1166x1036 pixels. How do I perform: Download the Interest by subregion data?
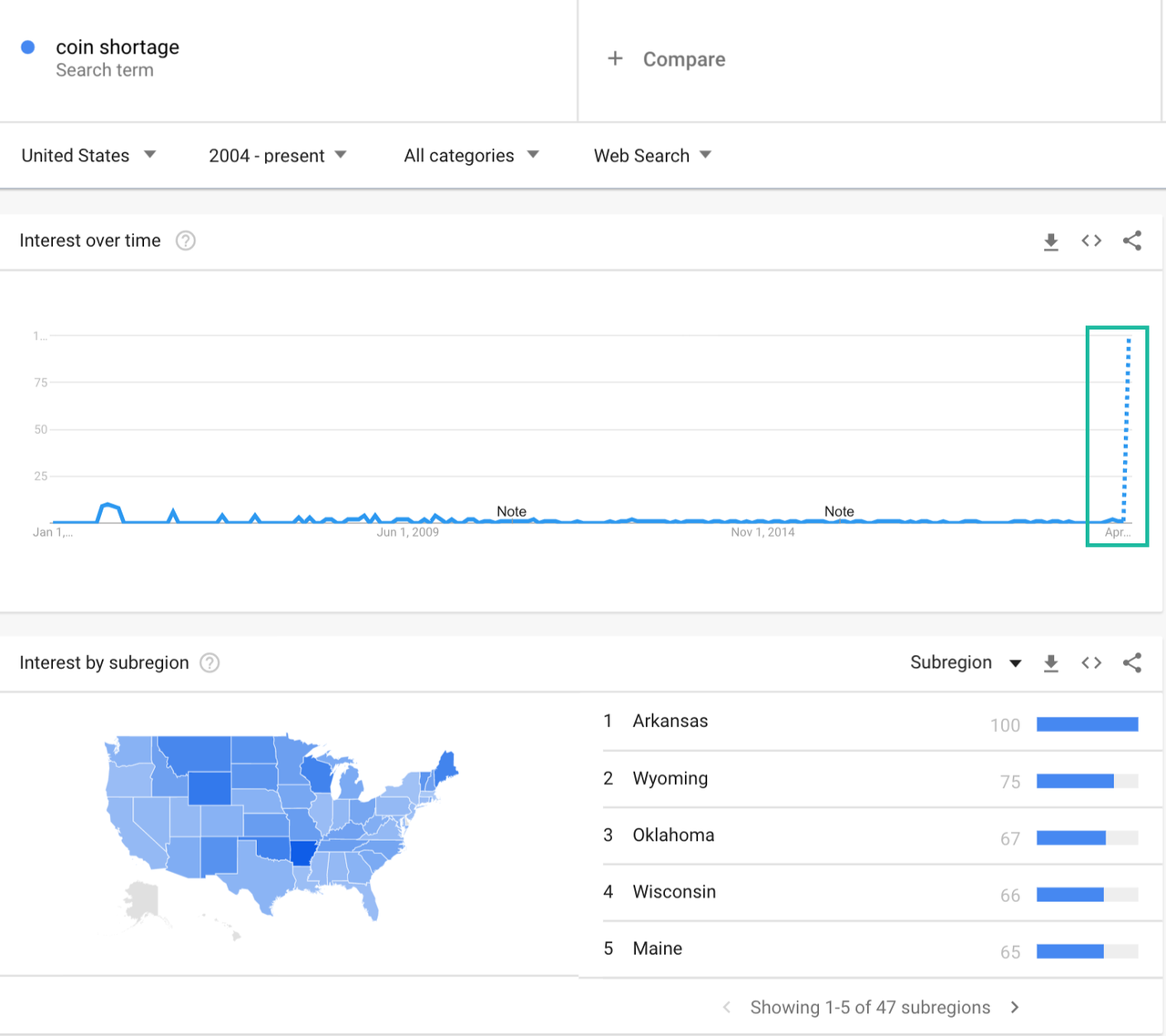coord(1050,663)
